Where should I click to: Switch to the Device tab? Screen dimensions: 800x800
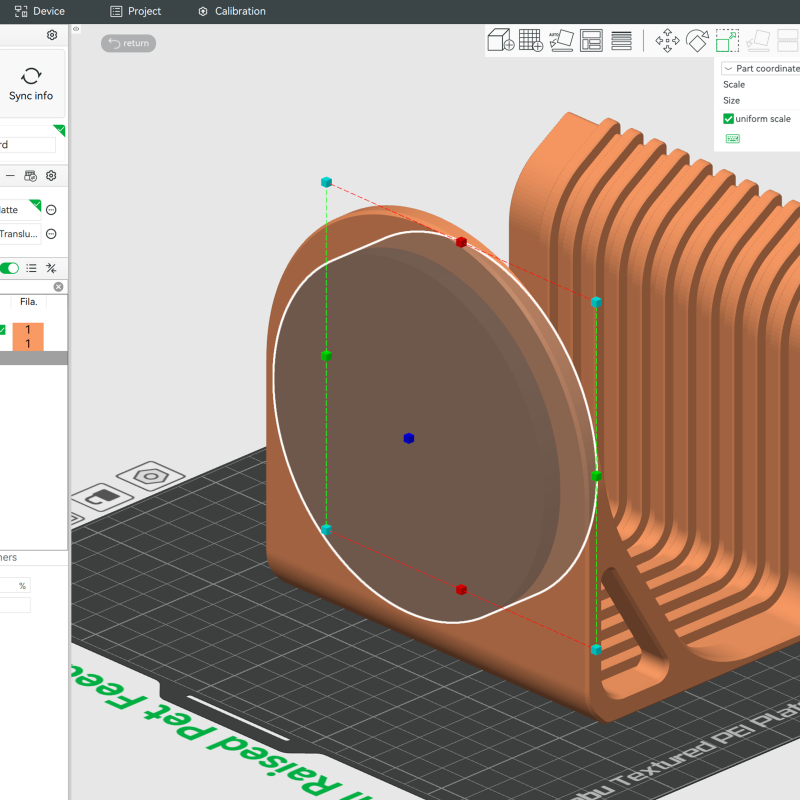pos(40,11)
